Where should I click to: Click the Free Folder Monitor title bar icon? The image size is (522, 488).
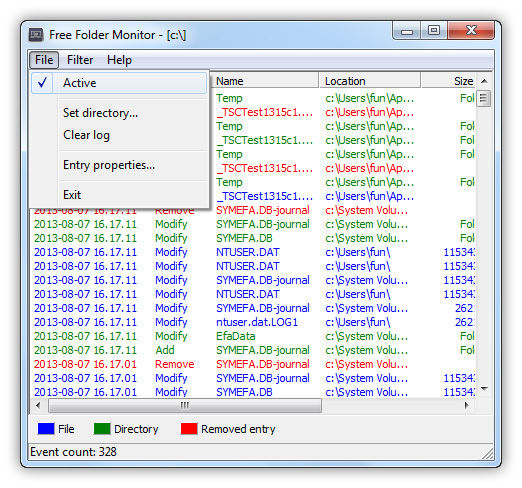point(36,35)
